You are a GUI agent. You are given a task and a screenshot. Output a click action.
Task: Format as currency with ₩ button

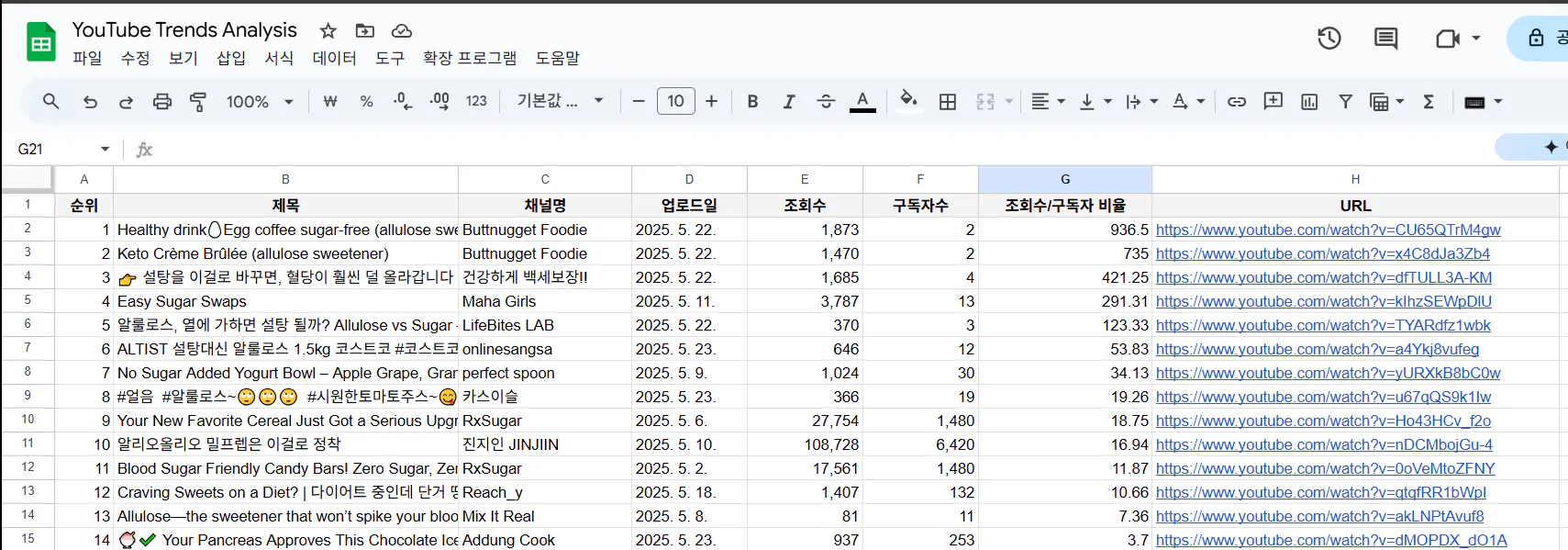(x=330, y=101)
